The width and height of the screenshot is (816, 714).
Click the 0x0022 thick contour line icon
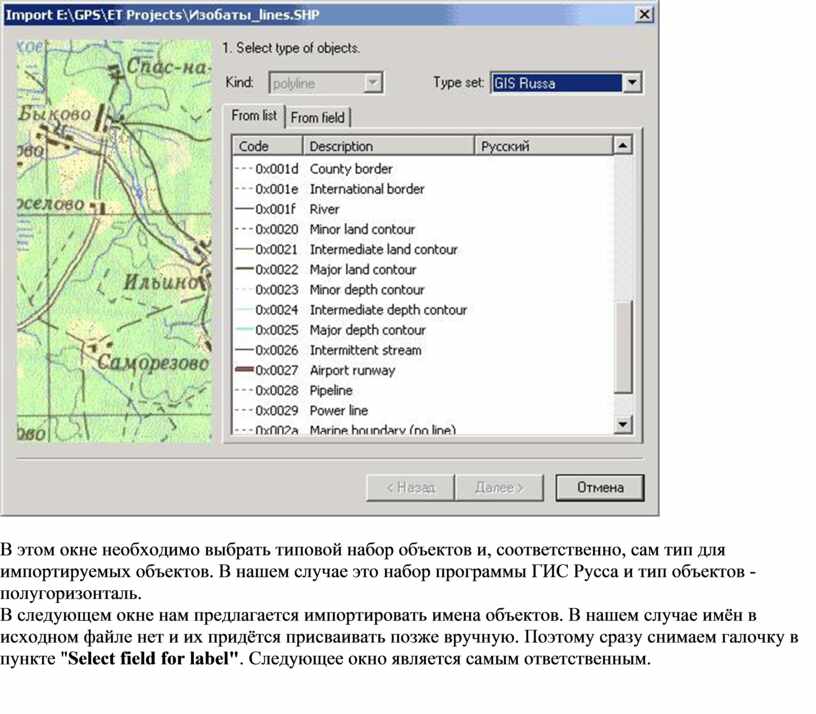tap(244, 270)
